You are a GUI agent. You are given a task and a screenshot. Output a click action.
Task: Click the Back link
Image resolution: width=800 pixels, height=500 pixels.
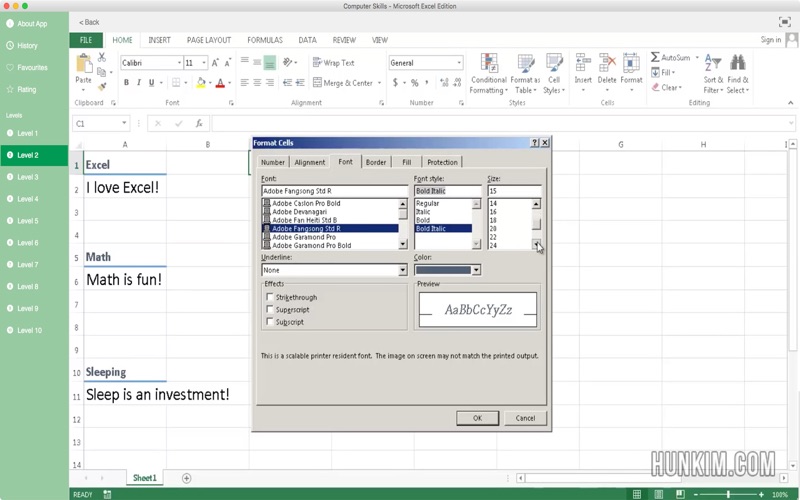(89, 22)
